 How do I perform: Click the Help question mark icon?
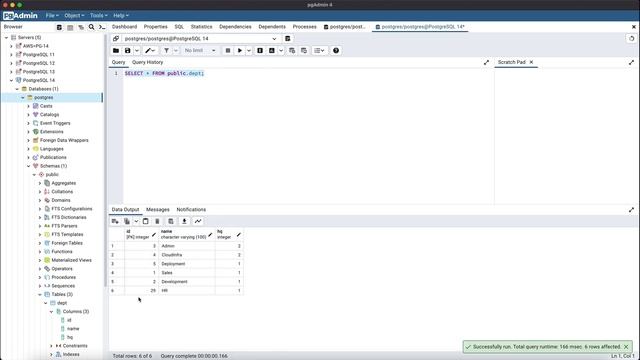(x=336, y=51)
